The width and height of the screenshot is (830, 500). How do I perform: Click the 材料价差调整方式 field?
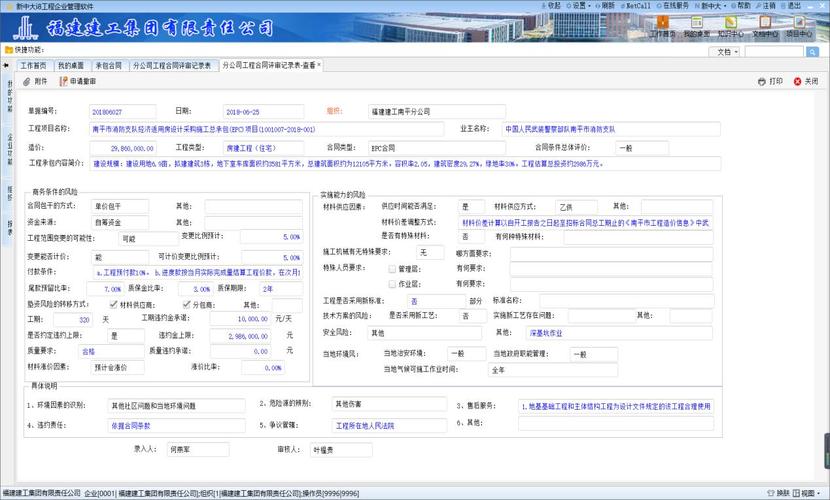click(x=585, y=223)
